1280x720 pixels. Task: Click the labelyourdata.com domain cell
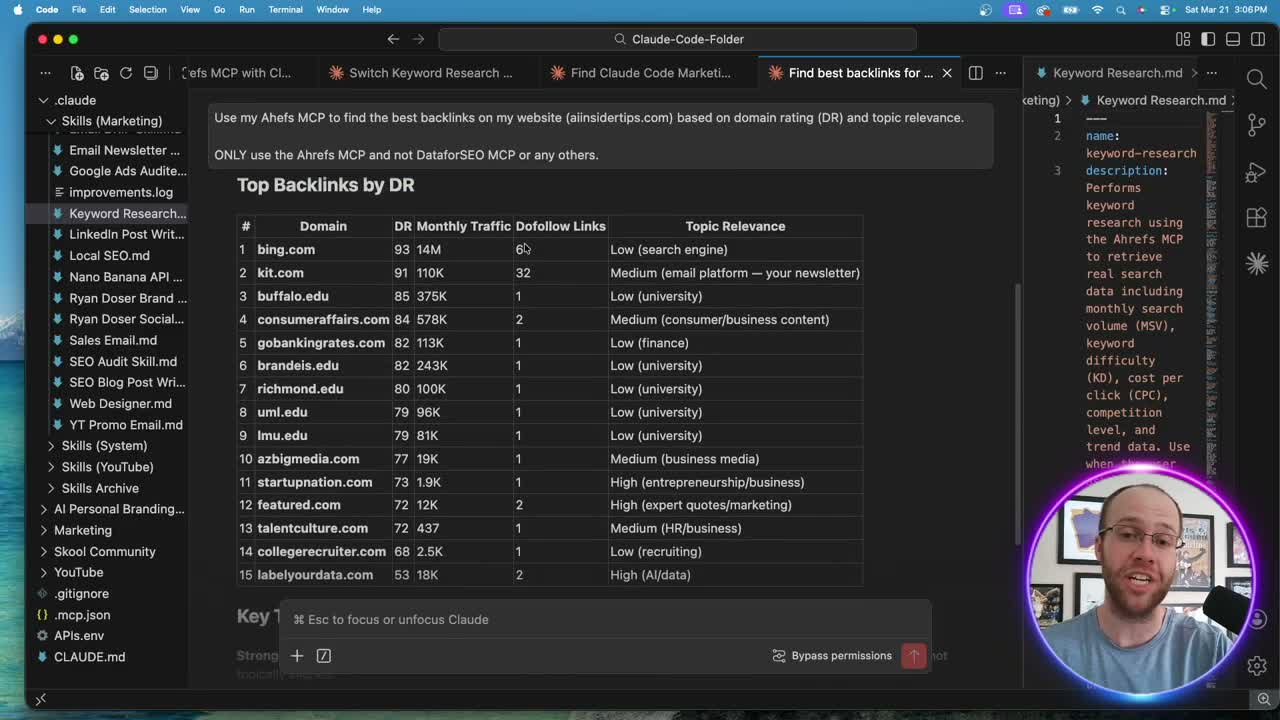(x=315, y=575)
